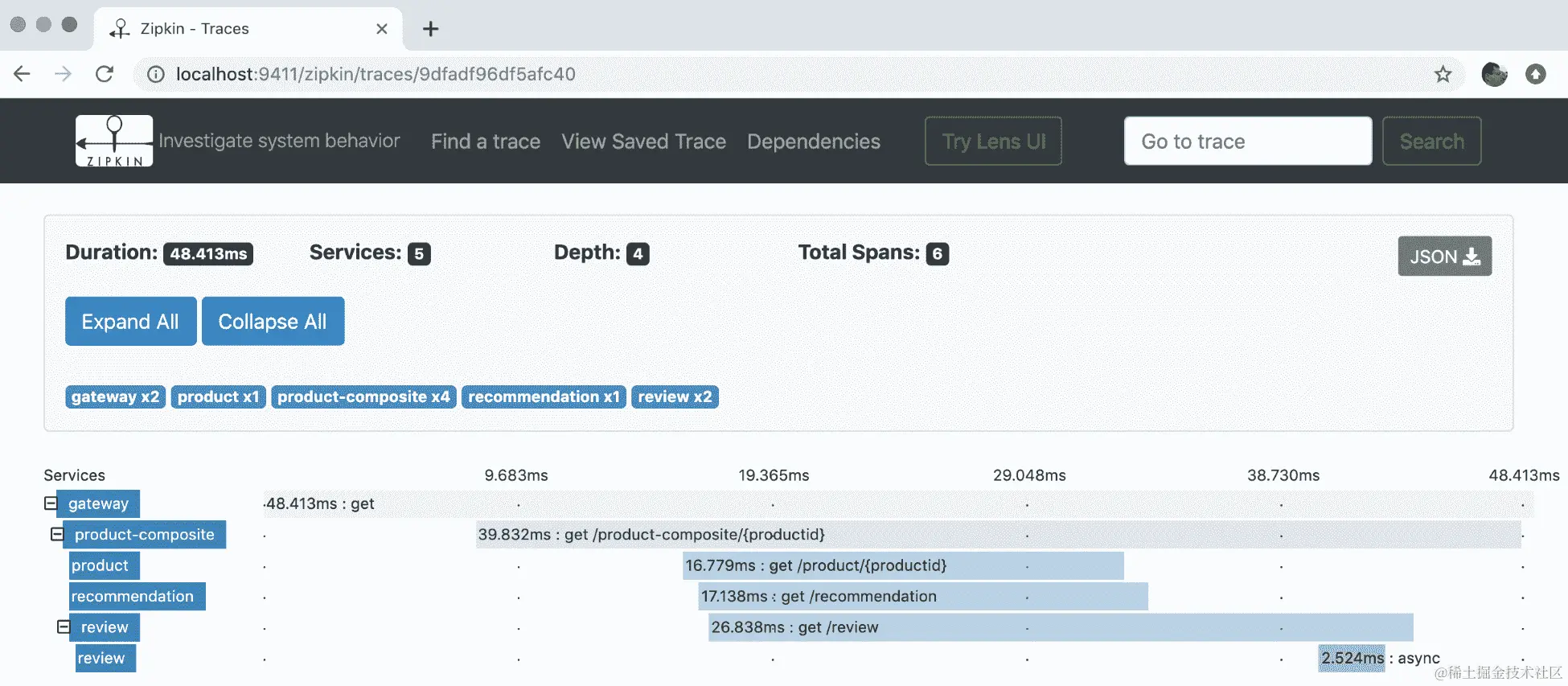Screen dimensions: 1568x686
Task: Select the product service label
Action: tap(105, 565)
